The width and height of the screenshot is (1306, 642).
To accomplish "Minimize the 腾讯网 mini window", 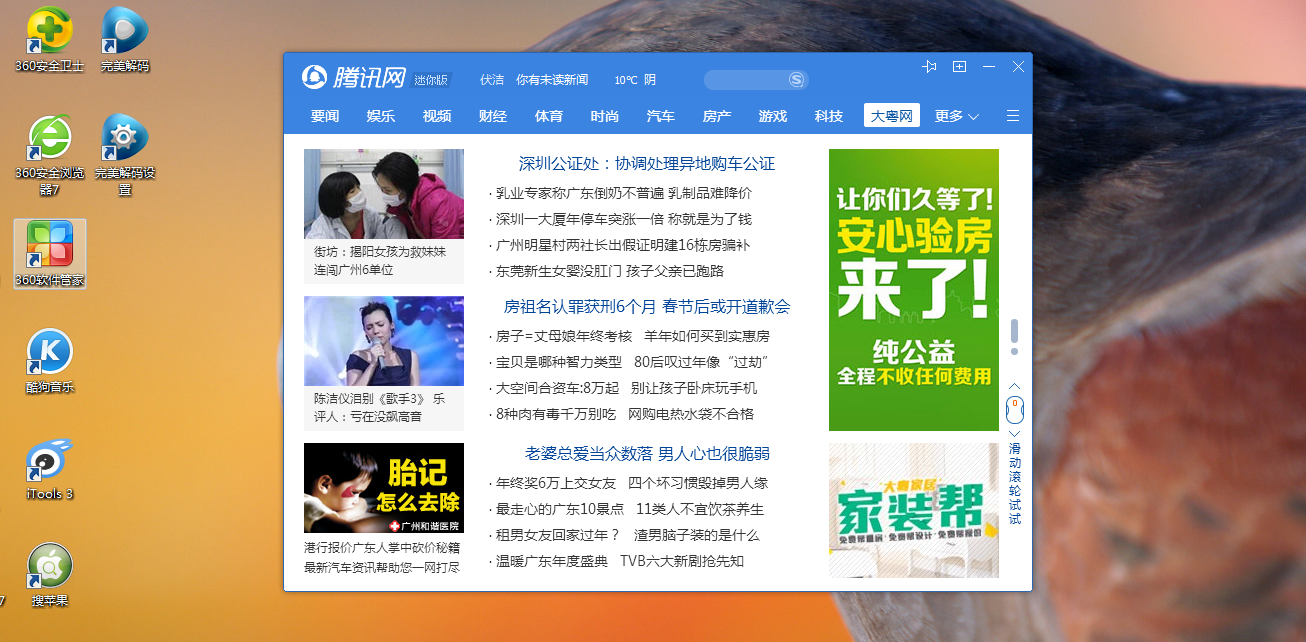I will coord(988,66).
